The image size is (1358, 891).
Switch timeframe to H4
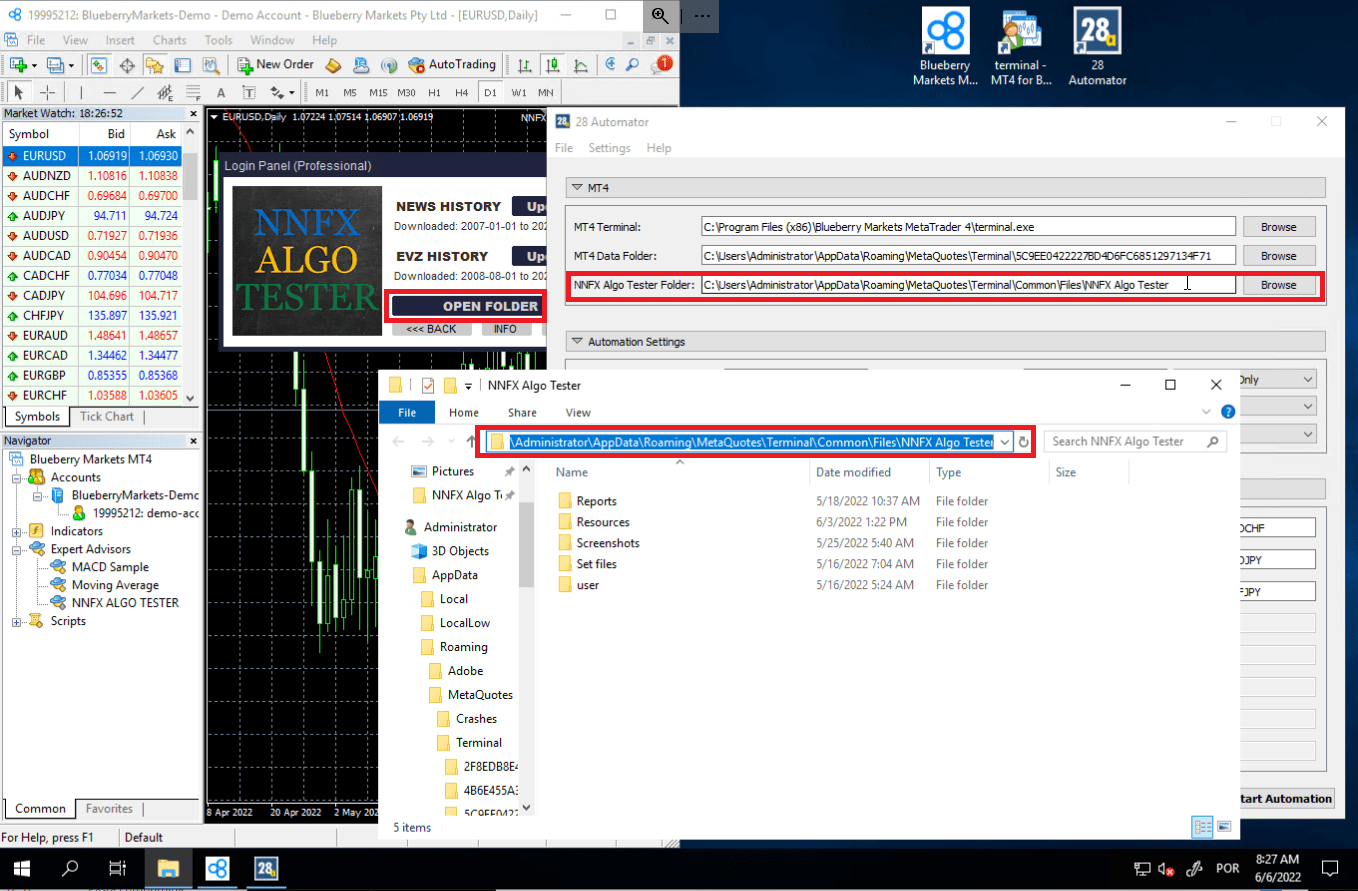coord(462,93)
